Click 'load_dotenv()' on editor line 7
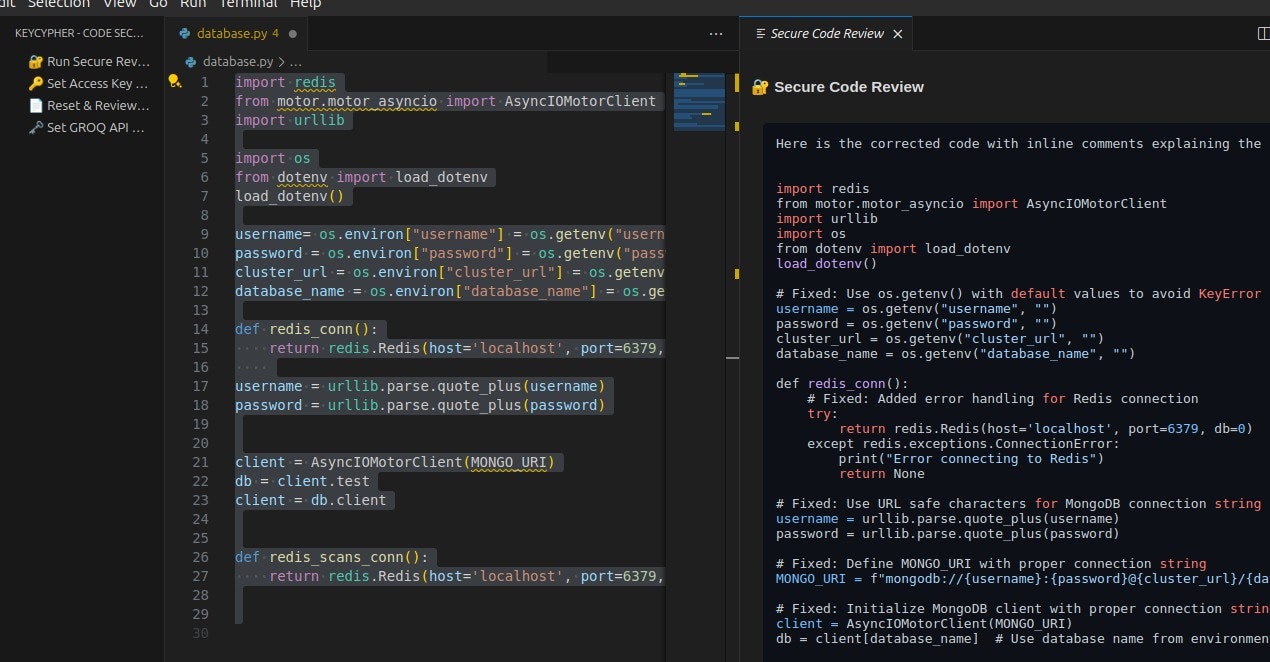This screenshot has height=662, width=1270. pyautogui.click(x=289, y=196)
